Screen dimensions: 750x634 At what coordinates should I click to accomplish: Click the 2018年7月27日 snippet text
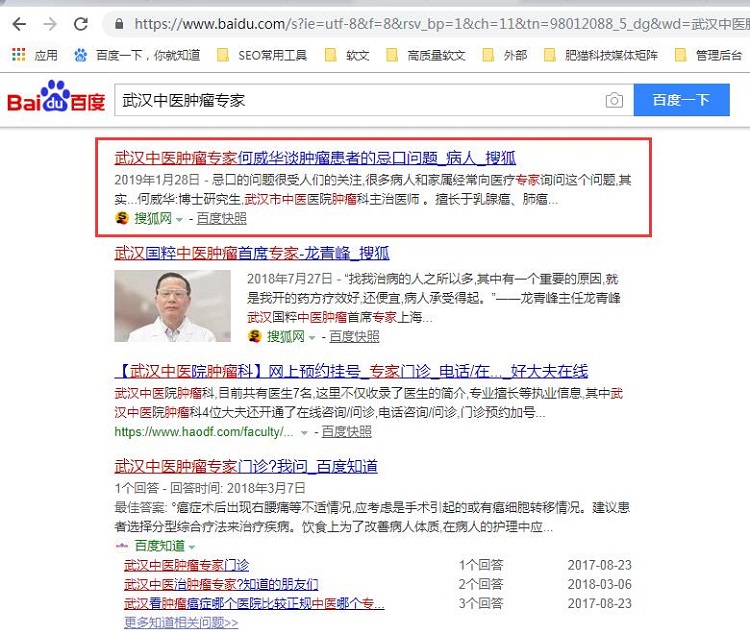tap(289, 278)
